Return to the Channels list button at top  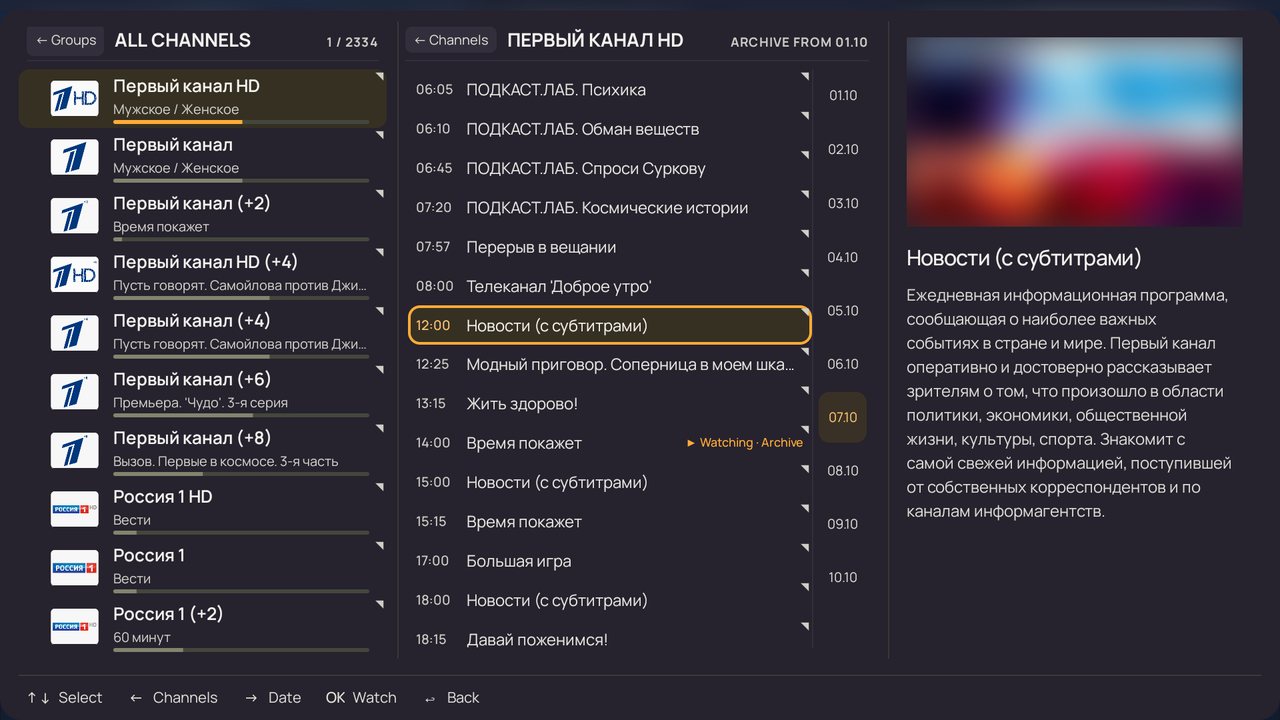coord(451,40)
